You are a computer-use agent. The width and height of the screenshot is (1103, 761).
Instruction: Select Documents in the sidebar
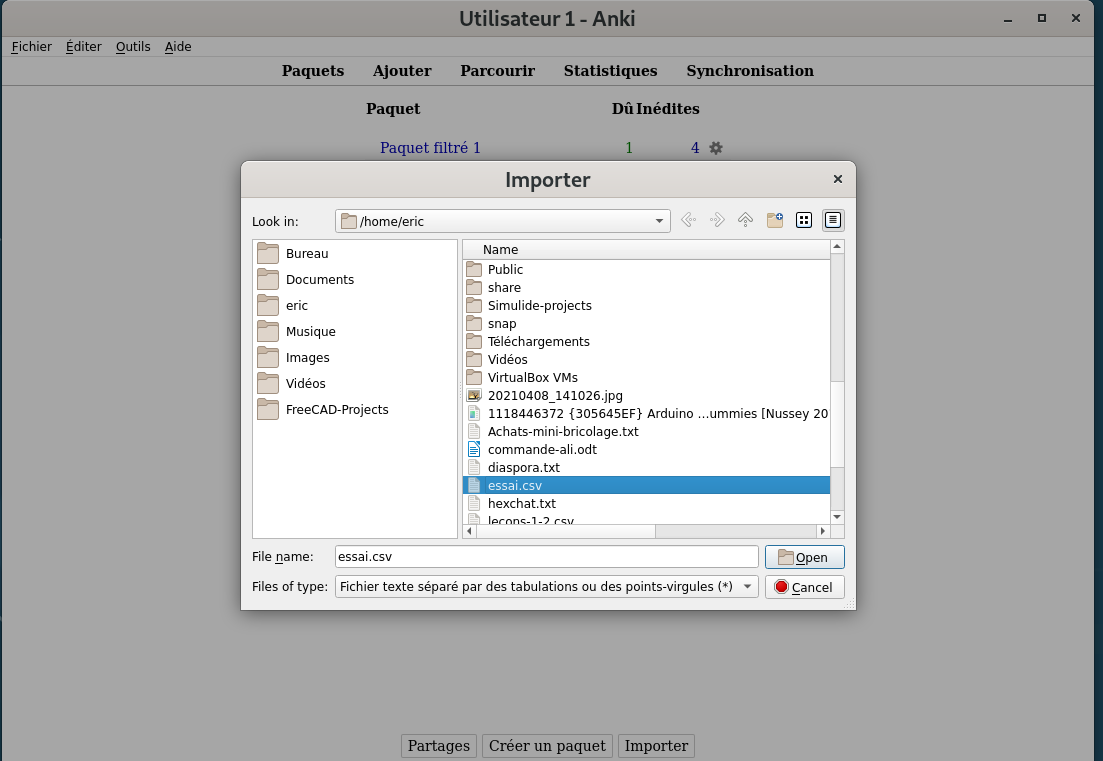click(319, 280)
